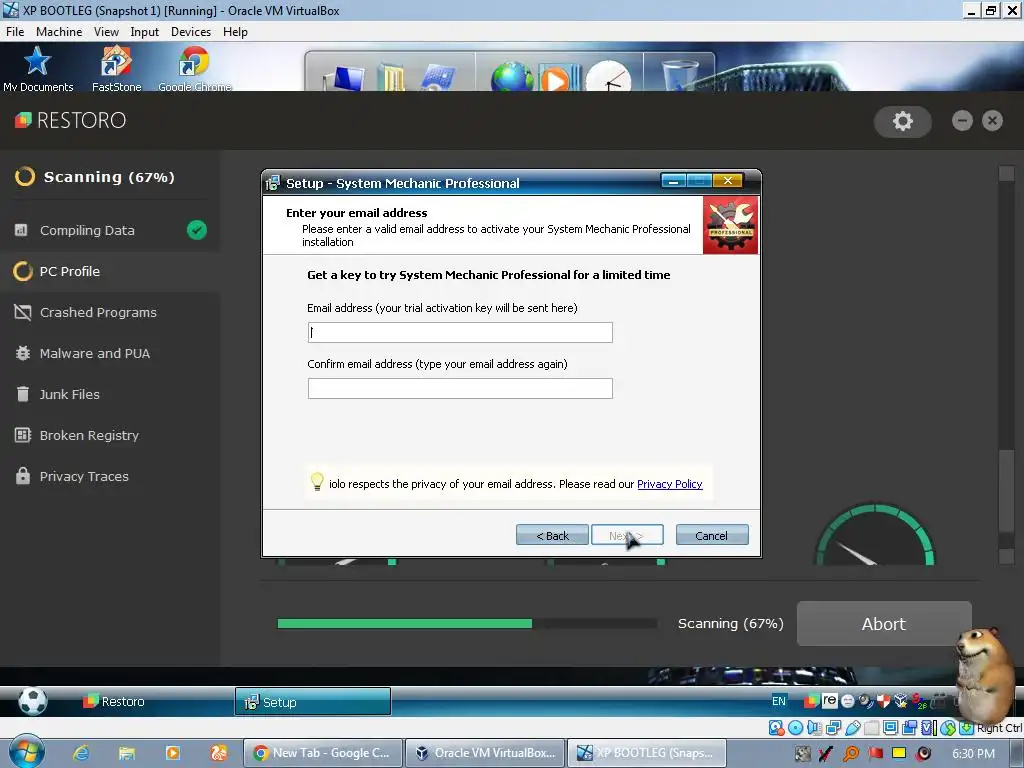1024x768 pixels.
Task: Click the computer icon in the desktop dock
Action: [x=343, y=77]
